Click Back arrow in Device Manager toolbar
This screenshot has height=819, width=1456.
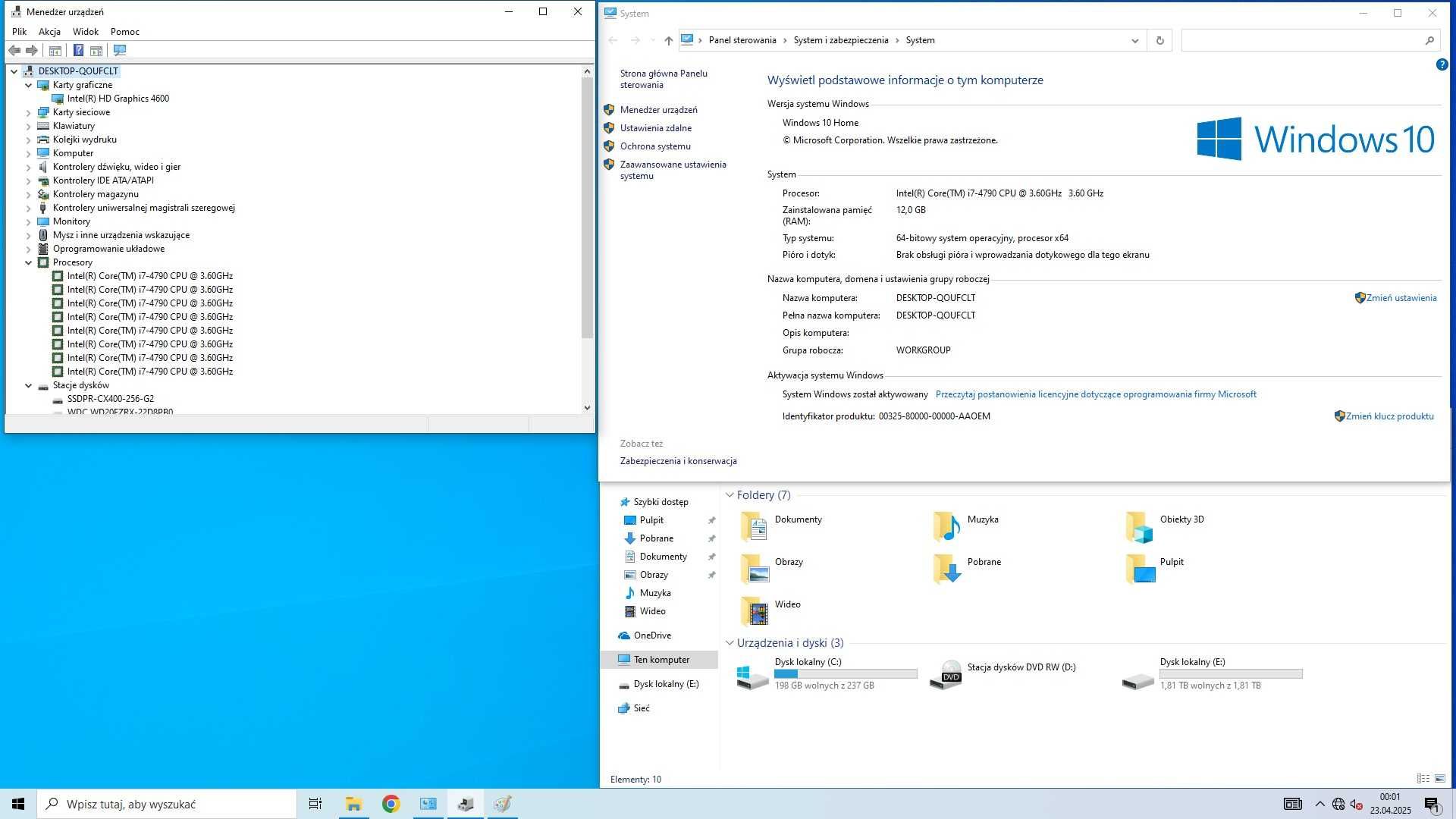(x=14, y=50)
